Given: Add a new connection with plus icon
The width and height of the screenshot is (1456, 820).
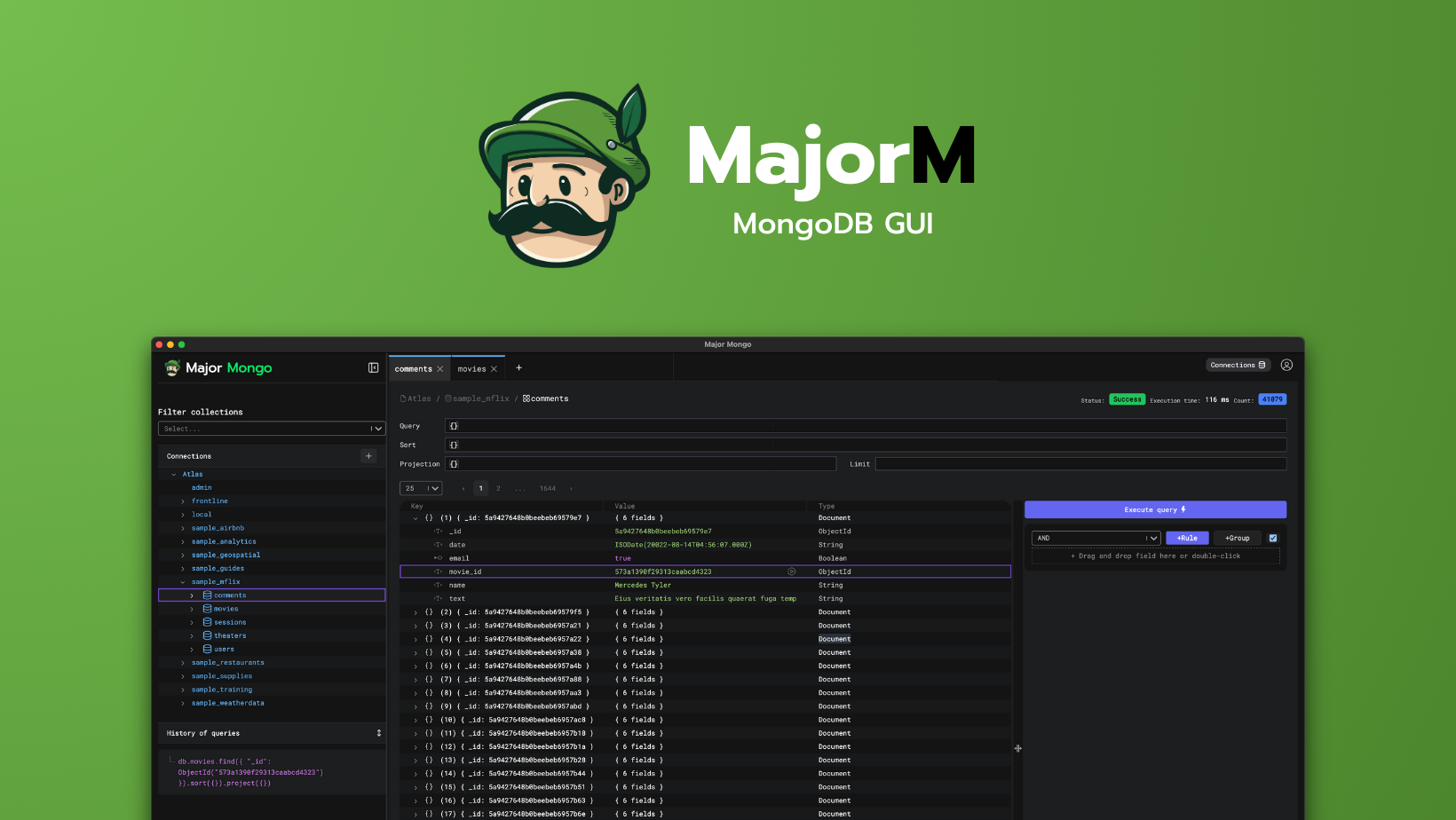Looking at the screenshot, I should 369,456.
